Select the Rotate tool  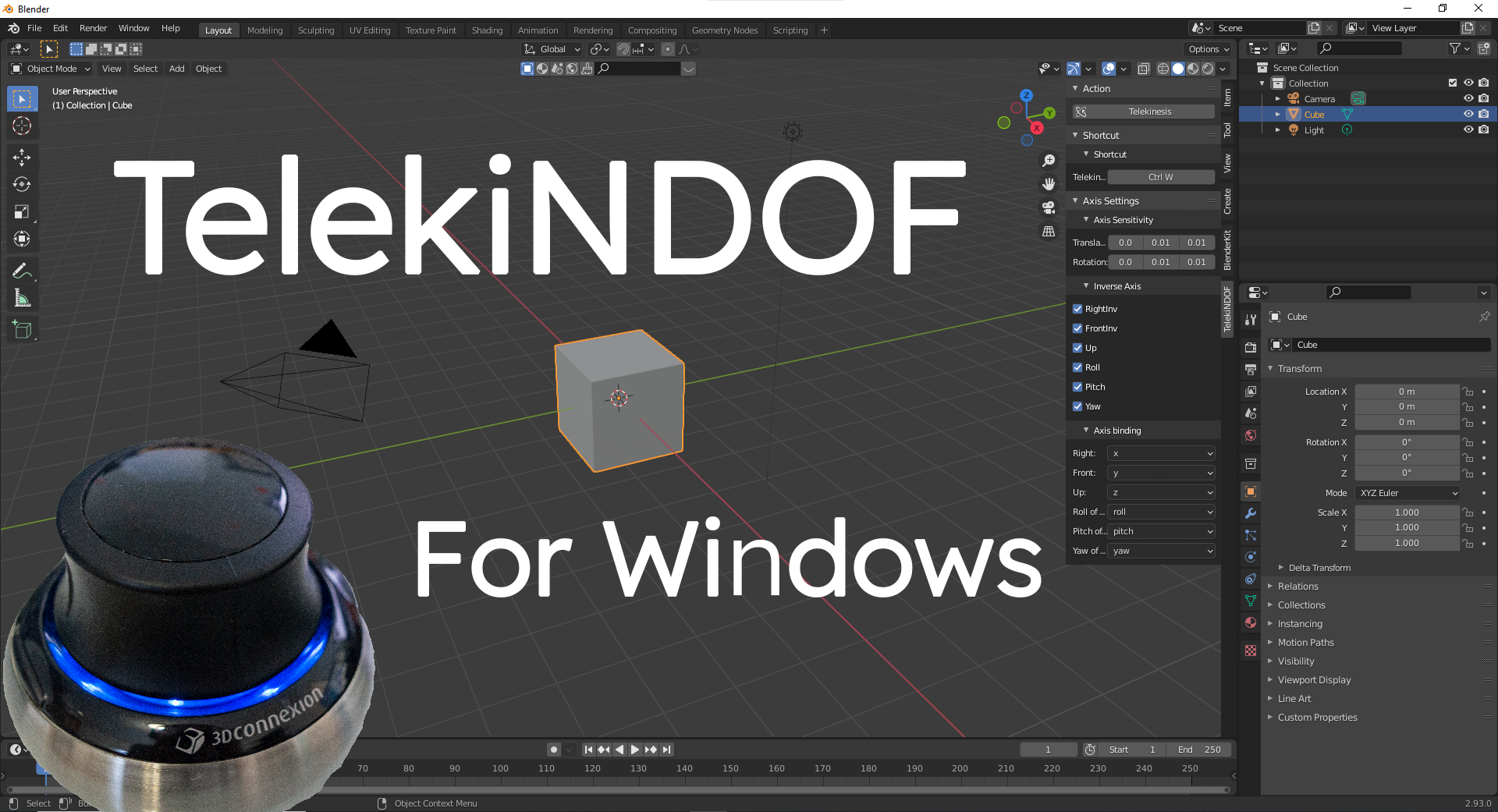[x=22, y=184]
